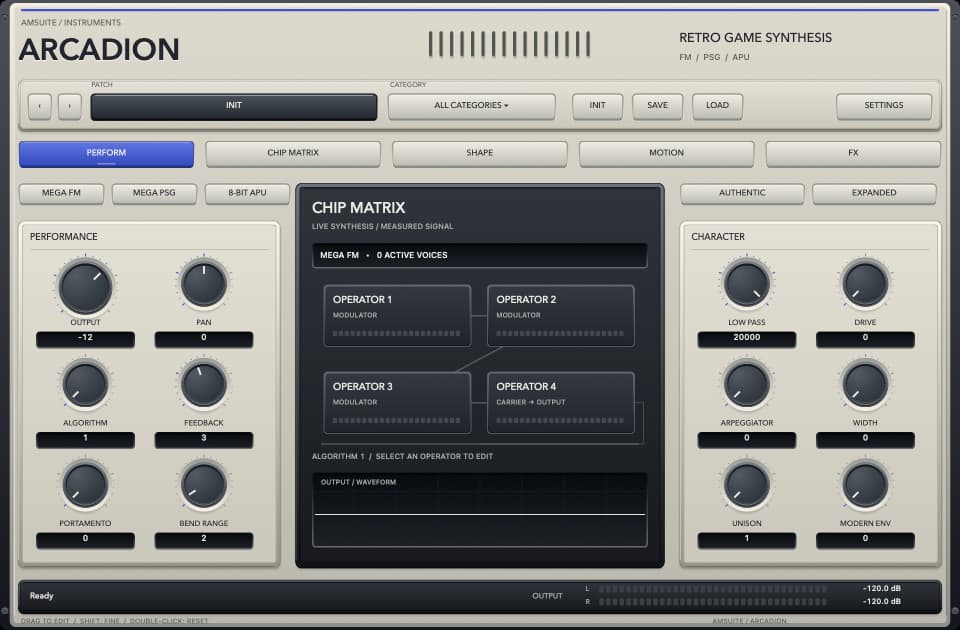The width and height of the screenshot is (960, 630).
Task: Click the ARPEGGIATOR value field
Action: pyautogui.click(x=747, y=439)
